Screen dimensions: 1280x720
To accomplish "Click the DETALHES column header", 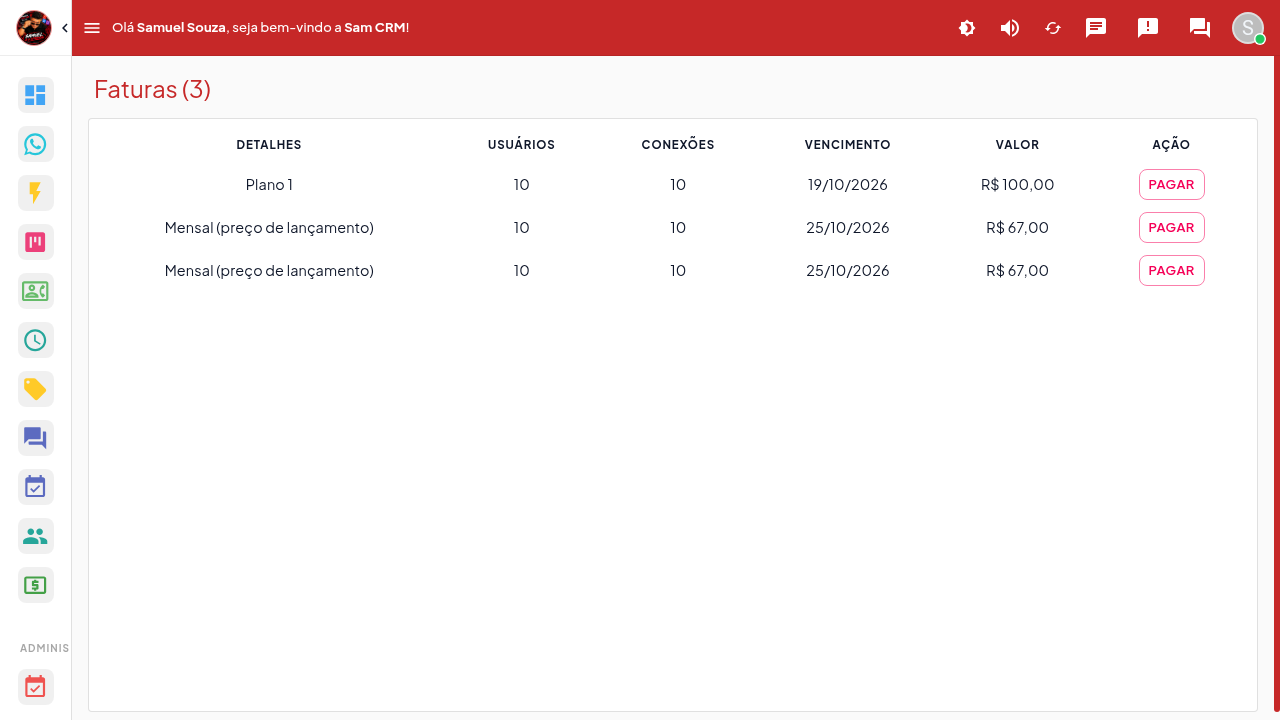I will pos(269,145).
